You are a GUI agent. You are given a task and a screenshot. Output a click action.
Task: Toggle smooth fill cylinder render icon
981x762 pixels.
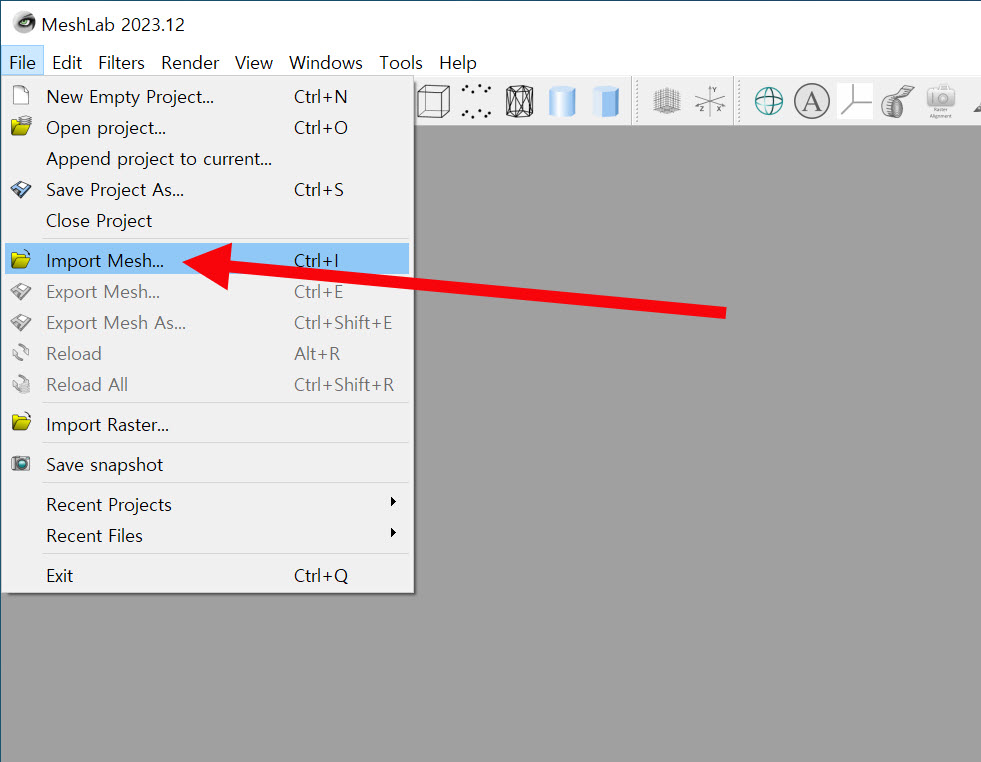coord(562,101)
